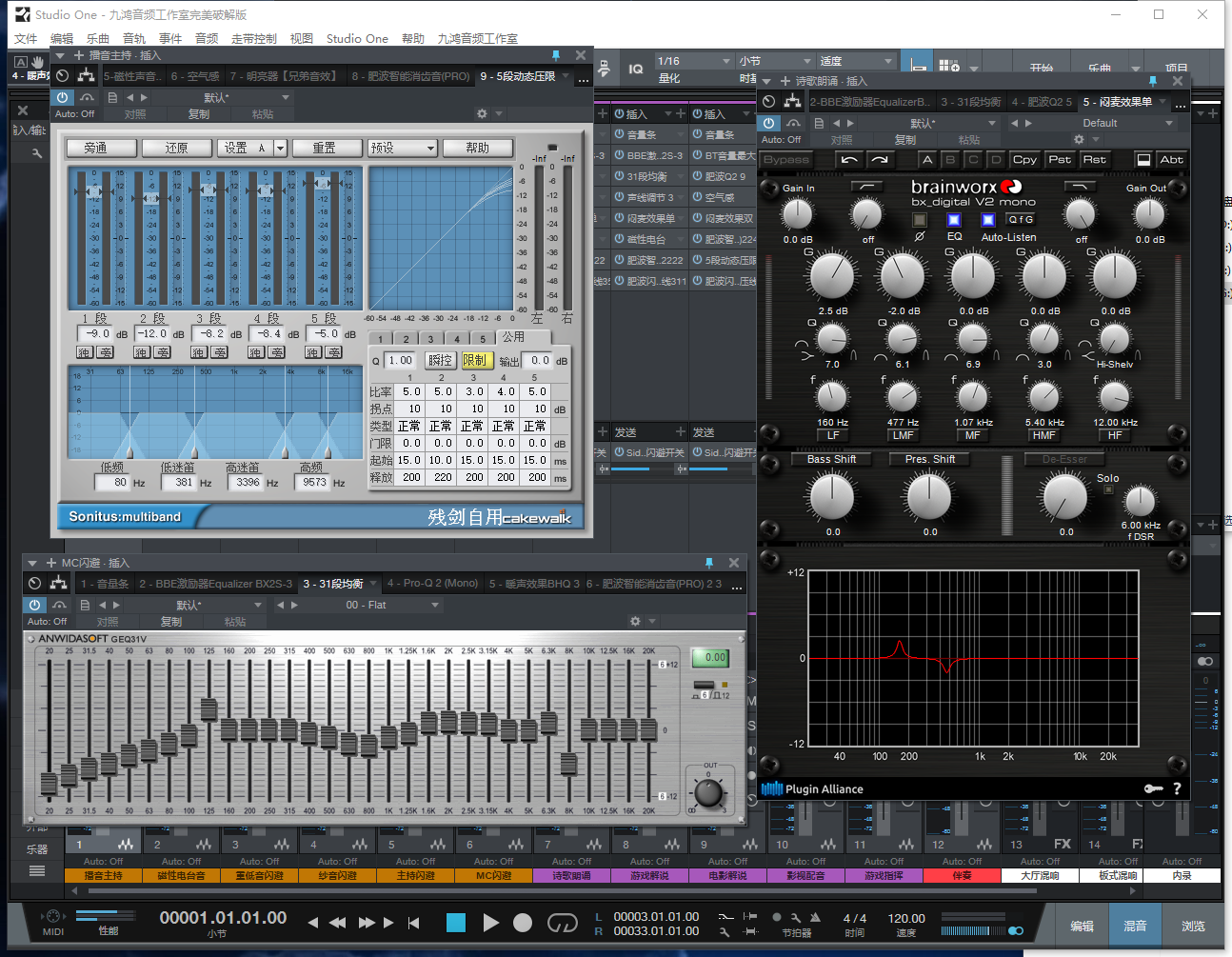Toggle Auto-Listen in brainworx plugin

pyautogui.click(x=988, y=220)
